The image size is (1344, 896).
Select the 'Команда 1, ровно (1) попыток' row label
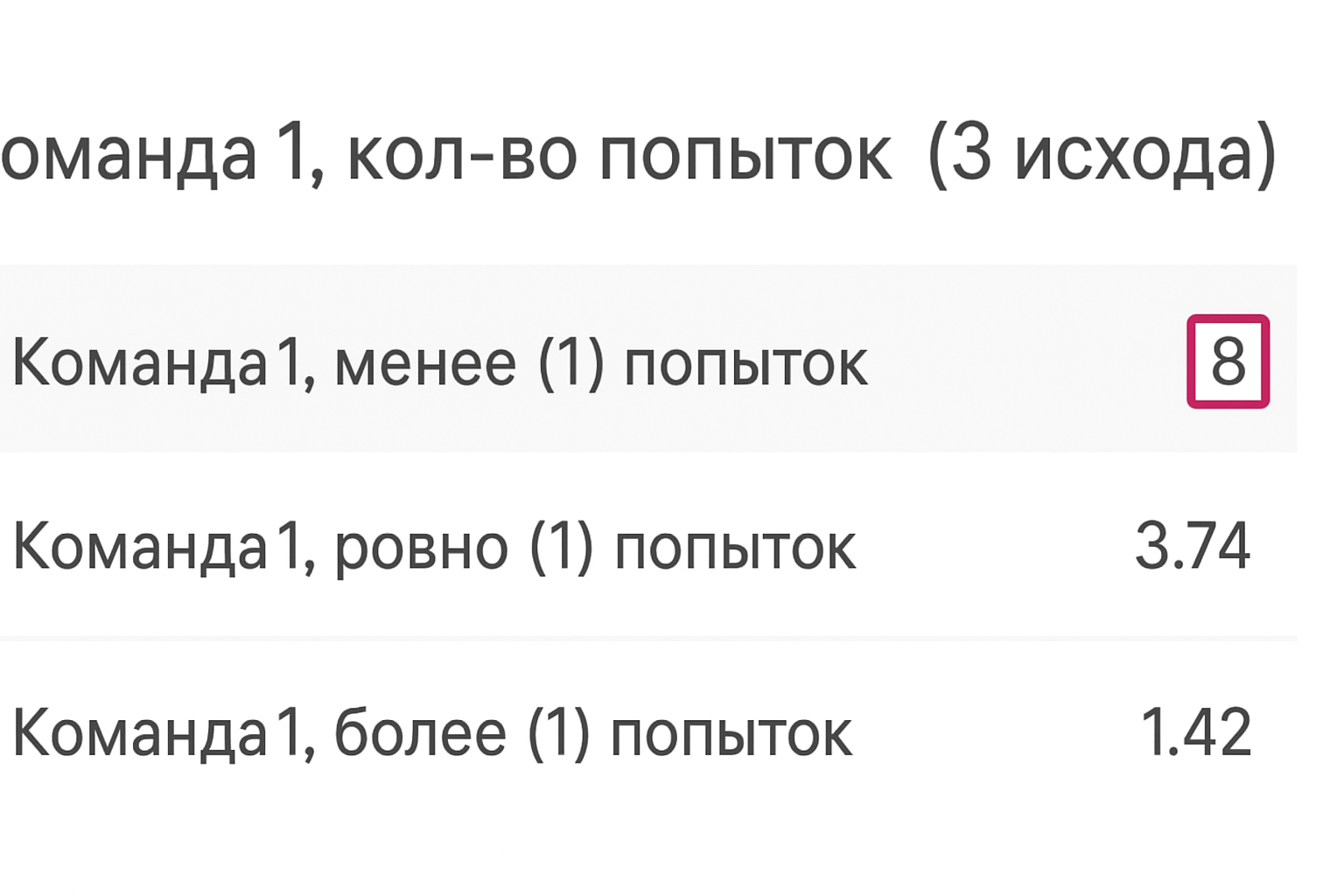434,548
